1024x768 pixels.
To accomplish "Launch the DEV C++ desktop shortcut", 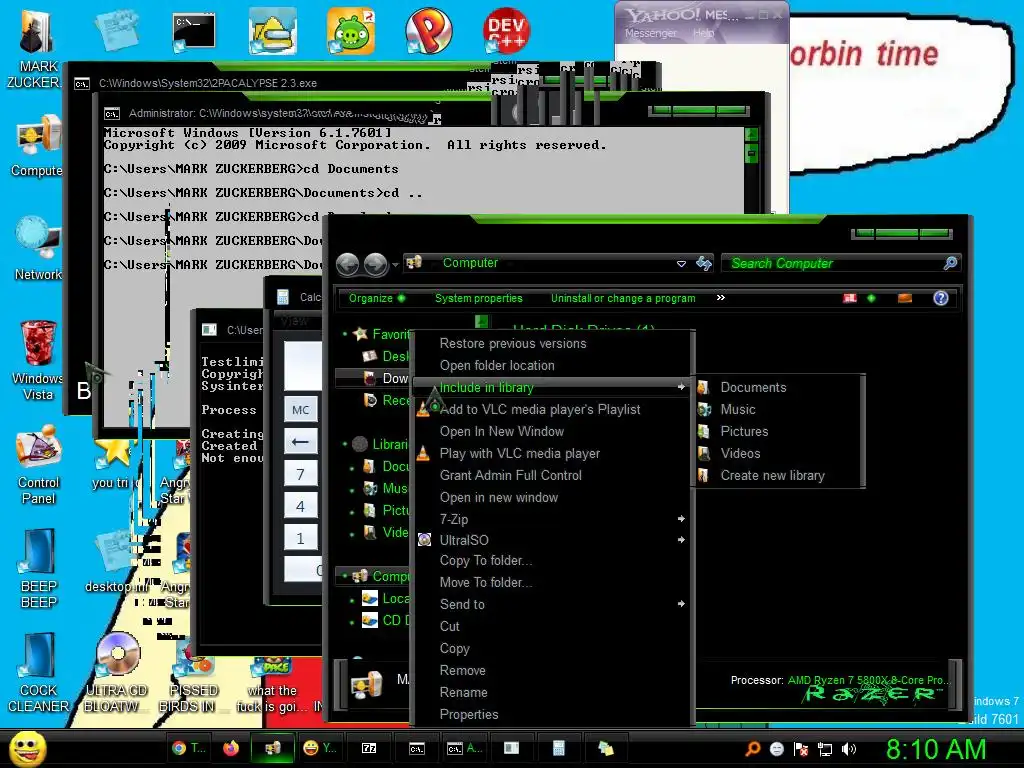I will (506, 31).
